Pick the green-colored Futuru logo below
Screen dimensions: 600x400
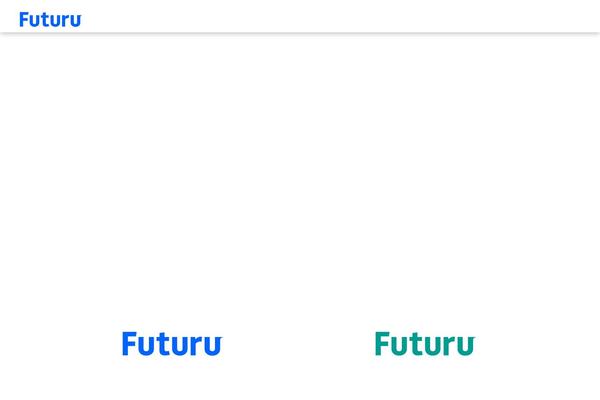tap(425, 343)
